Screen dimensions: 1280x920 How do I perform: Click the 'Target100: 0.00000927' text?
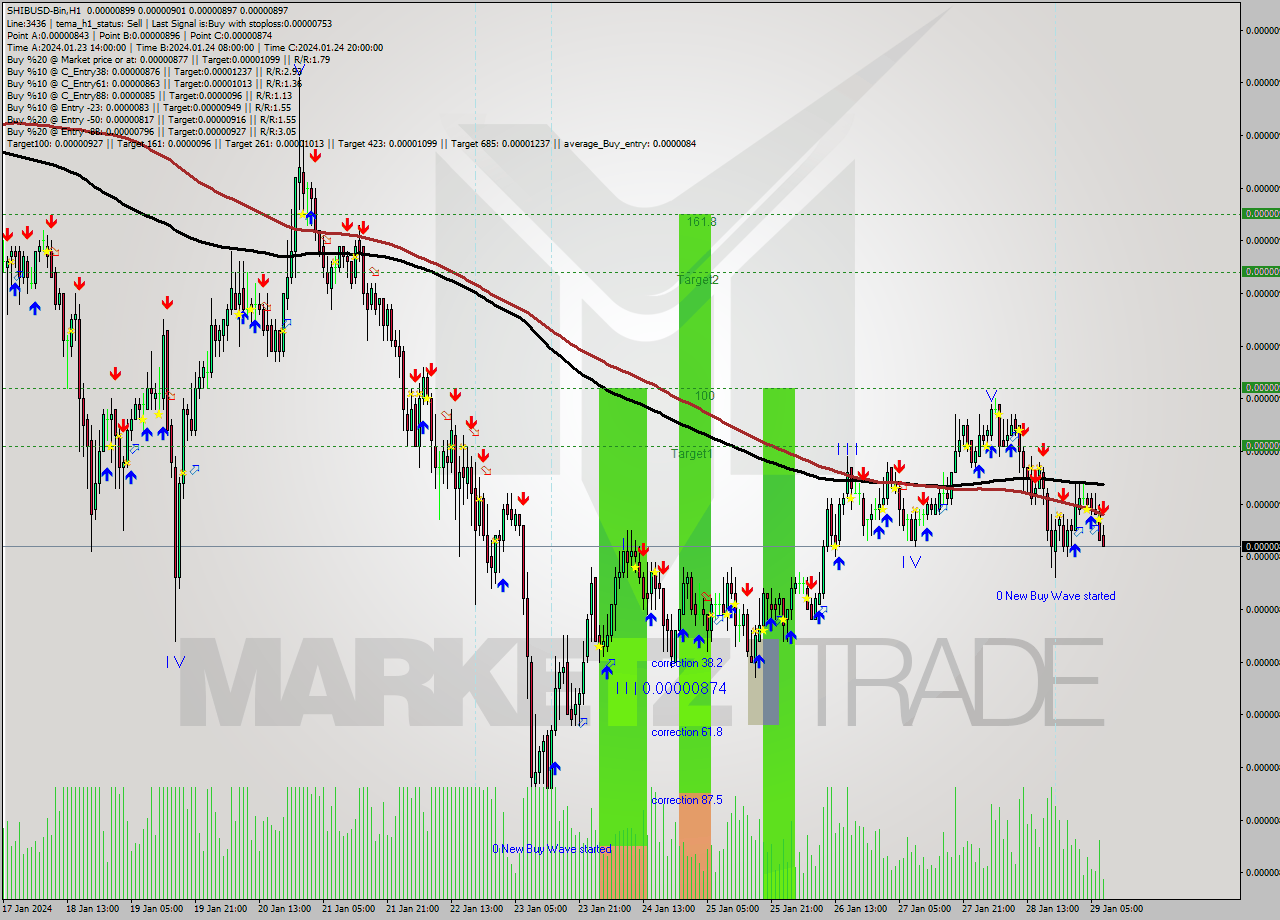(x=54, y=143)
